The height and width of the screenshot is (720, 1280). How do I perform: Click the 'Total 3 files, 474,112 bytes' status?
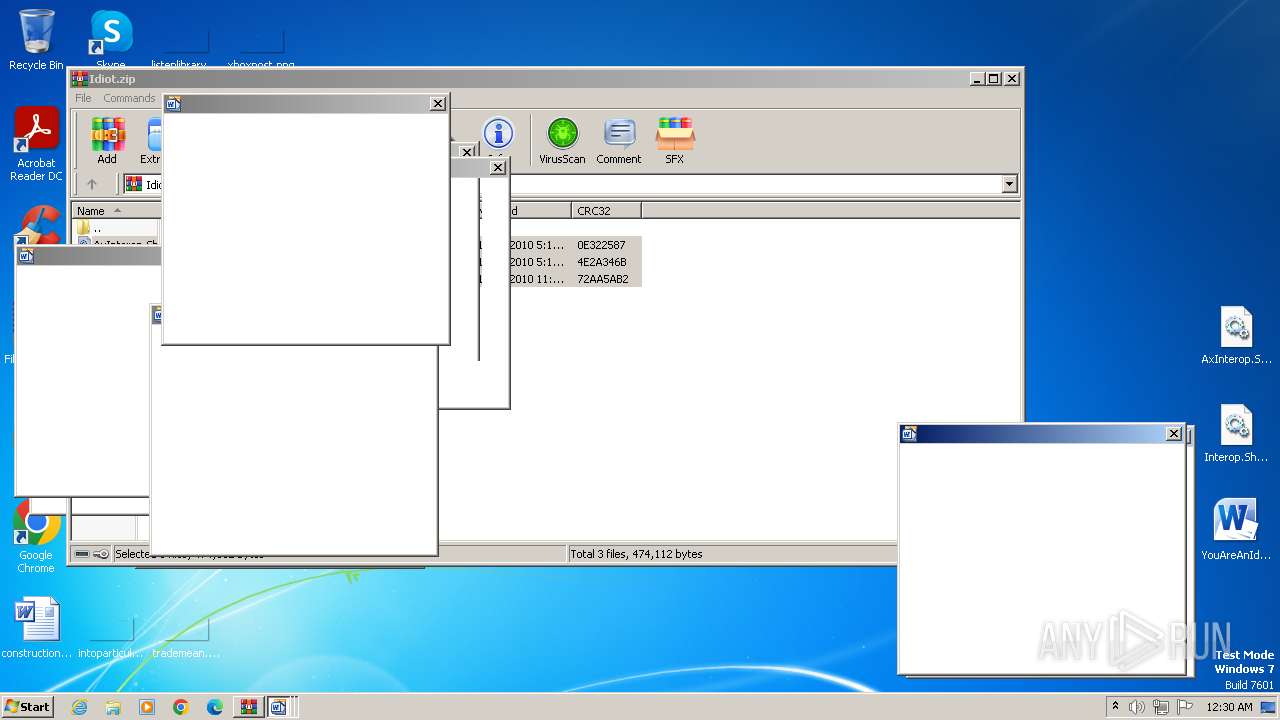[637, 554]
